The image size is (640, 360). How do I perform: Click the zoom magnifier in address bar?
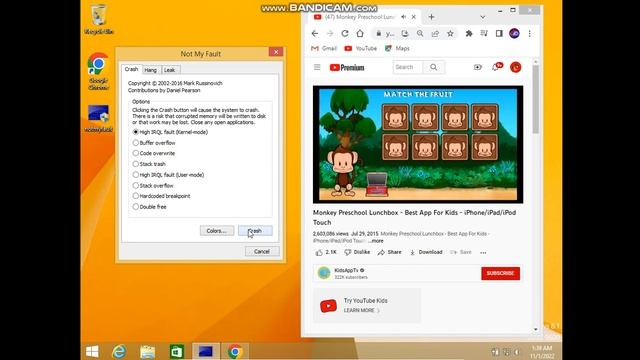point(420,33)
